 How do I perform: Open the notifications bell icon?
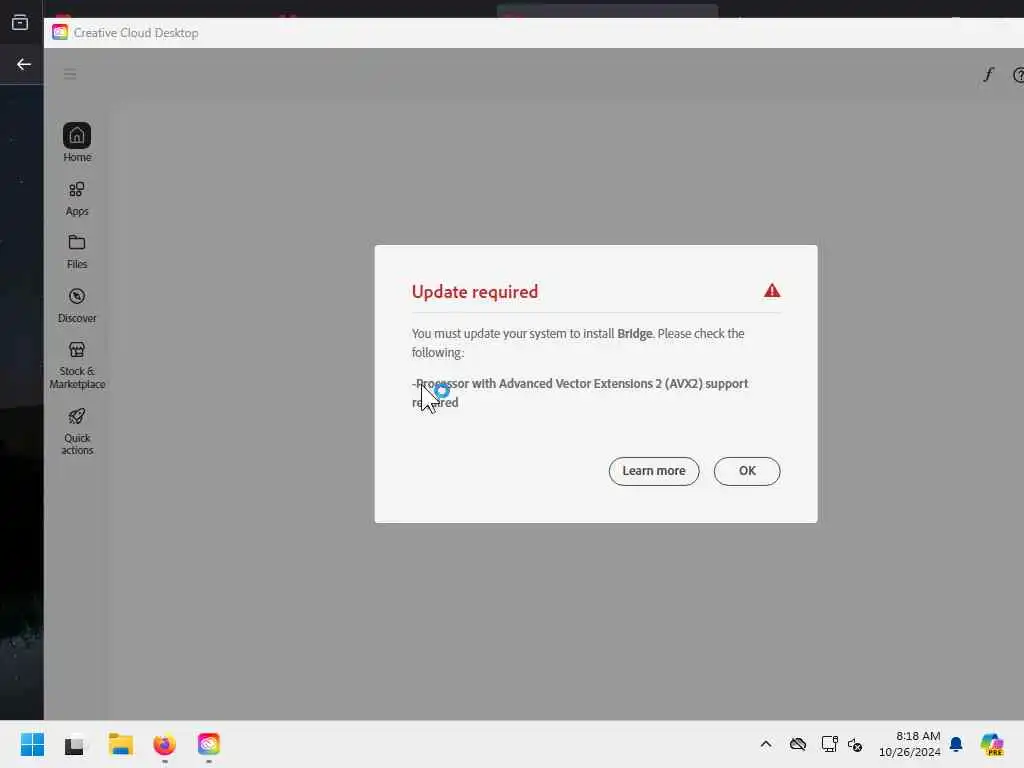point(956,744)
